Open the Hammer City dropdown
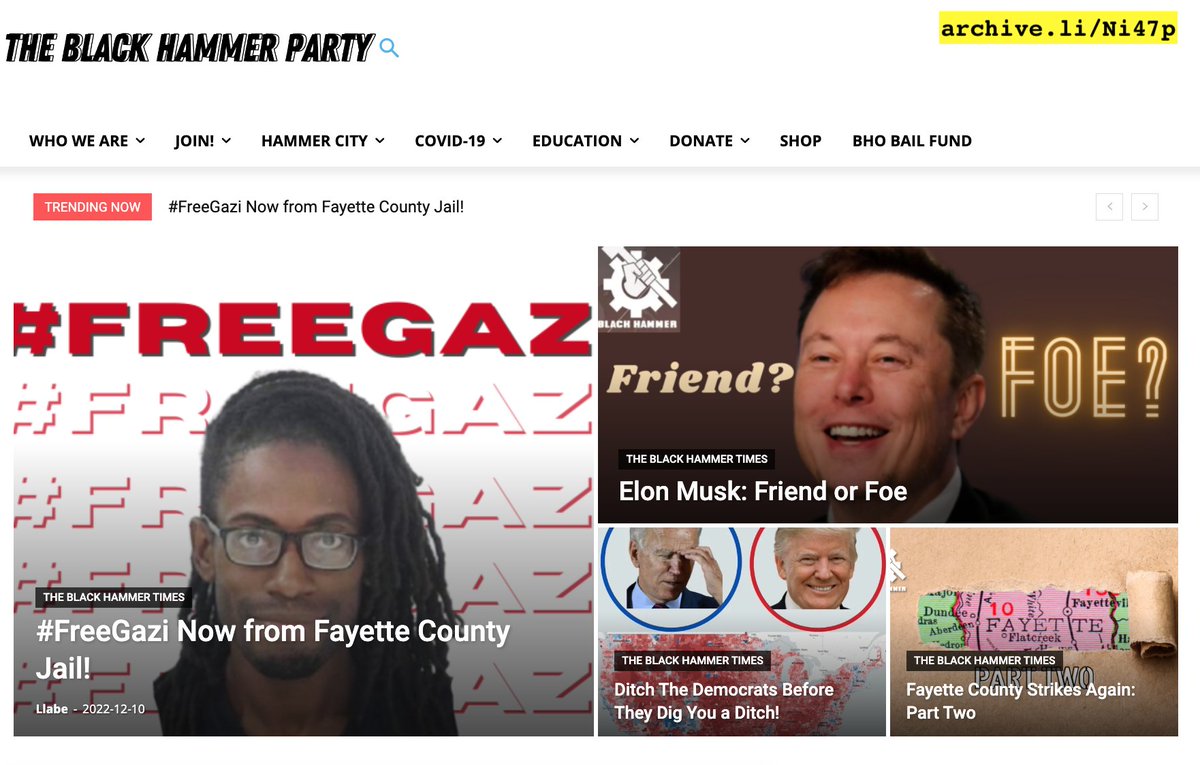 pyautogui.click(x=323, y=141)
